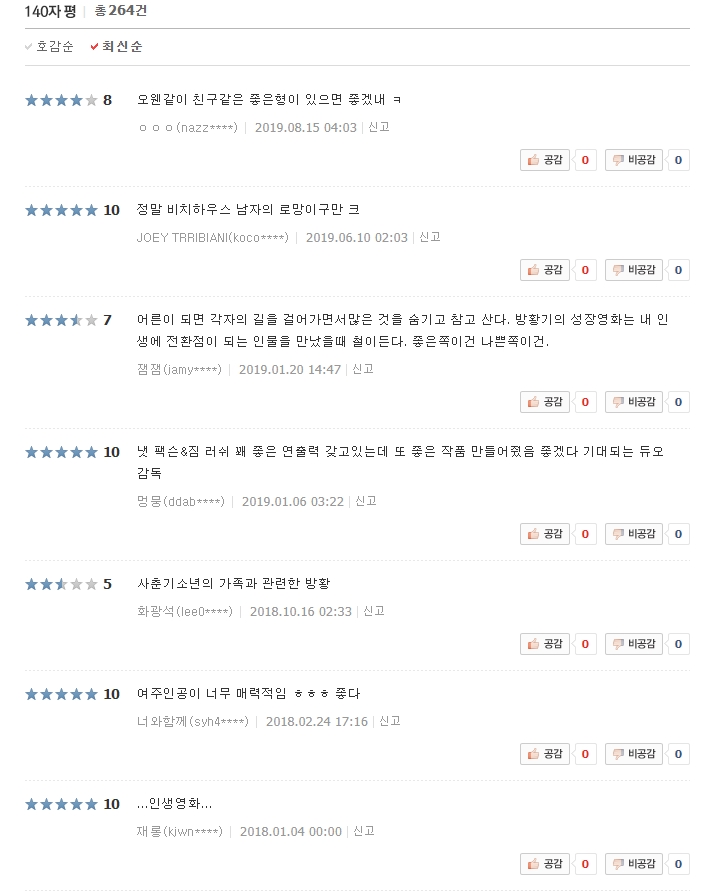Give 비공감 to the syh4**** review
This screenshot has height=893, width=714.
click(x=634, y=754)
